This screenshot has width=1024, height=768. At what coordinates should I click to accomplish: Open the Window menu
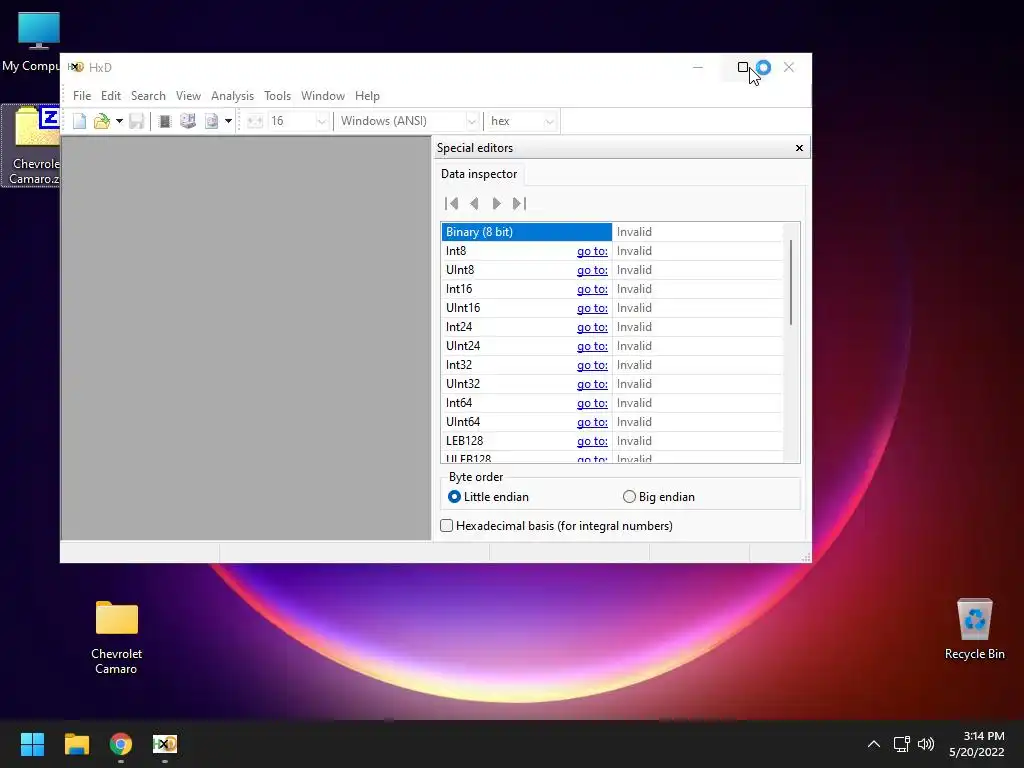(x=323, y=96)
